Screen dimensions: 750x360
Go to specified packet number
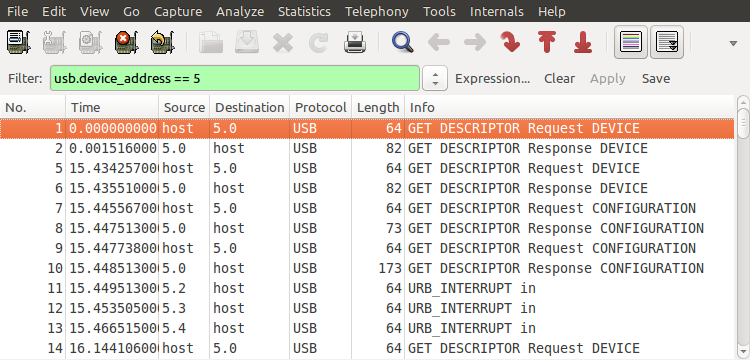point(511,43)
